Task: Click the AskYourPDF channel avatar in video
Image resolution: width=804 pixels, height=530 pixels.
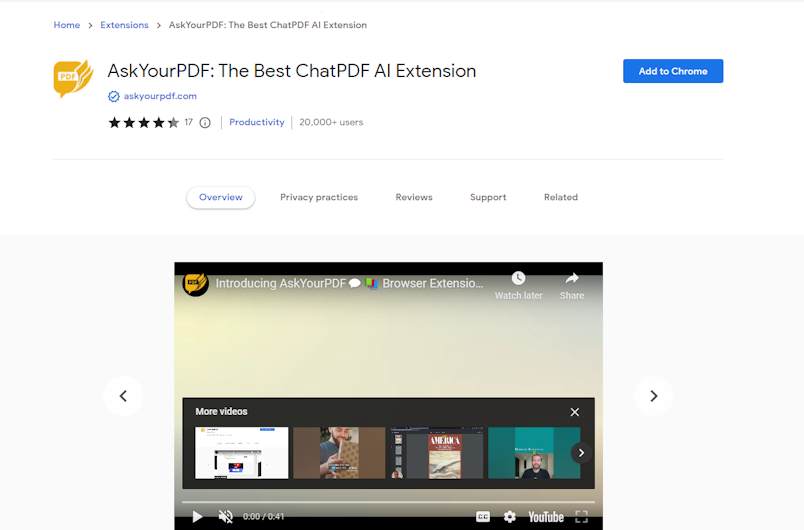Action: [195, 284]
